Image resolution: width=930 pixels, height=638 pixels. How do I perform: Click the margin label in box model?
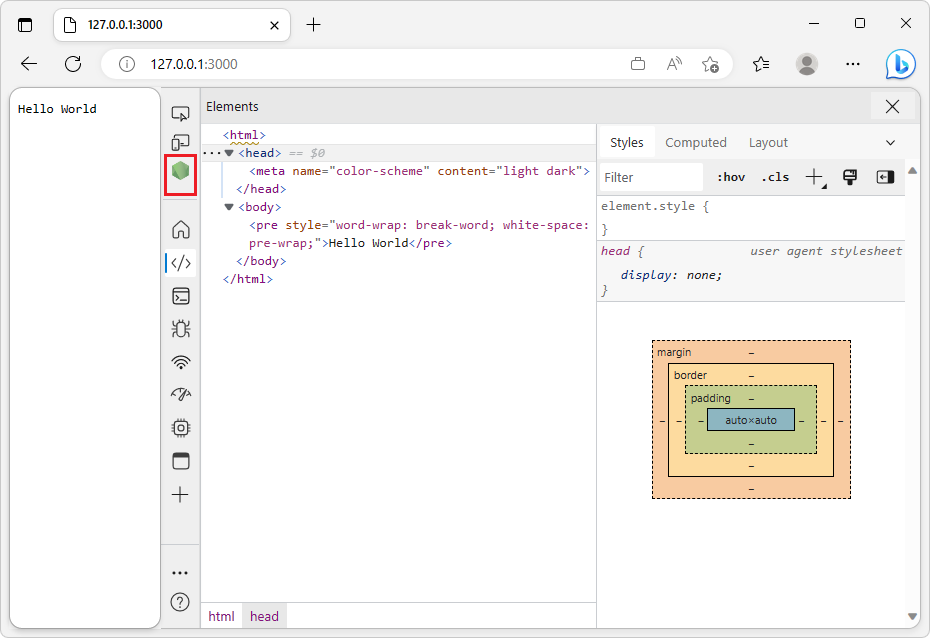[674, 352]
